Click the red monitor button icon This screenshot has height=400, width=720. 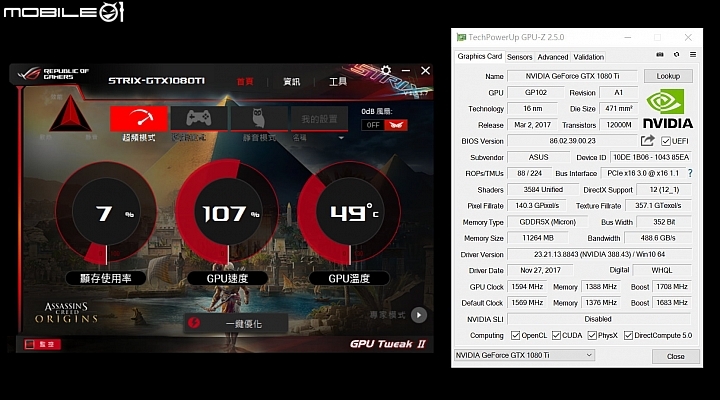point(42,344)
